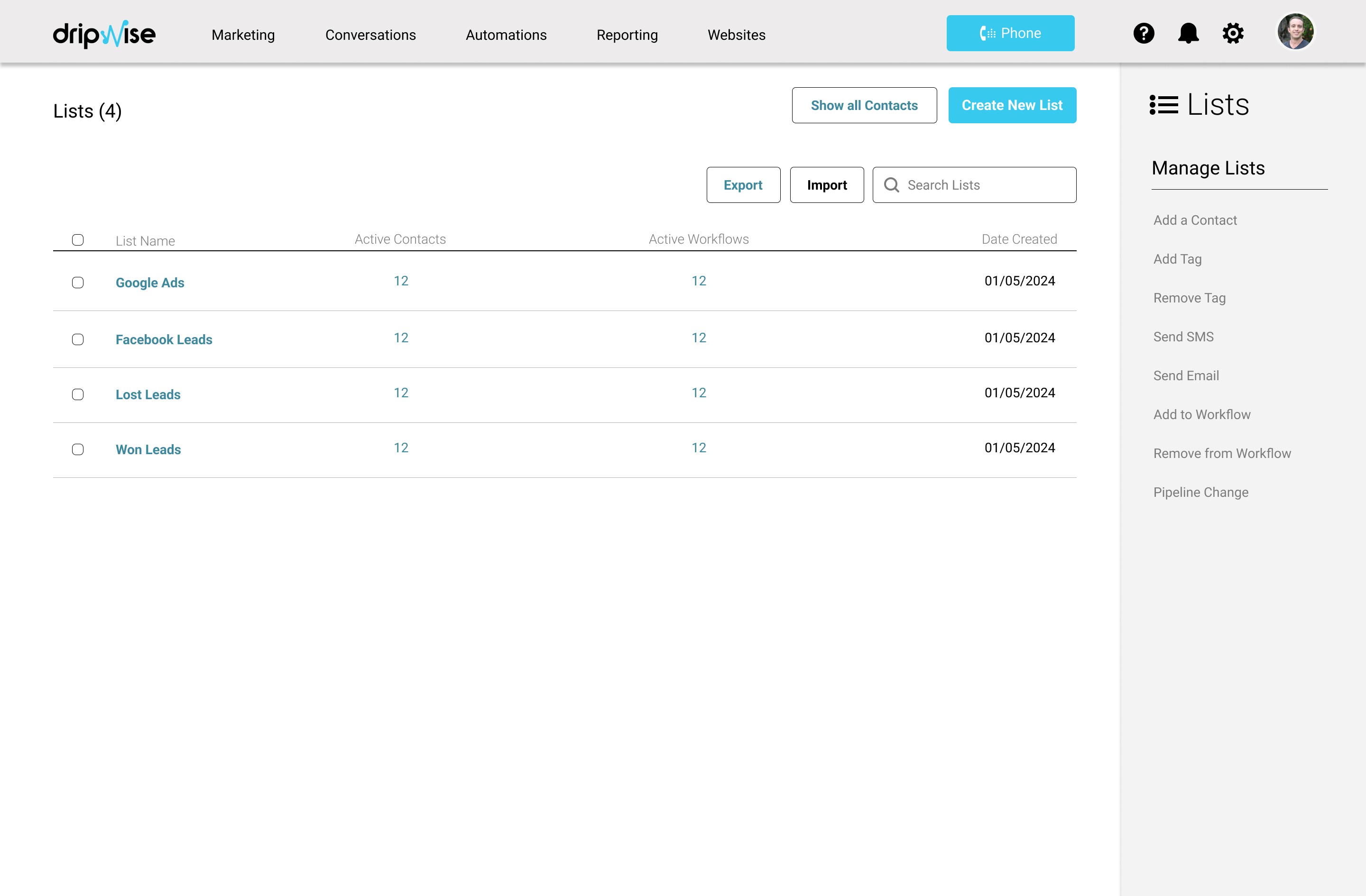Go to the Reporting menu
The height and width of the screenshot is (896, 1366).
627,35
